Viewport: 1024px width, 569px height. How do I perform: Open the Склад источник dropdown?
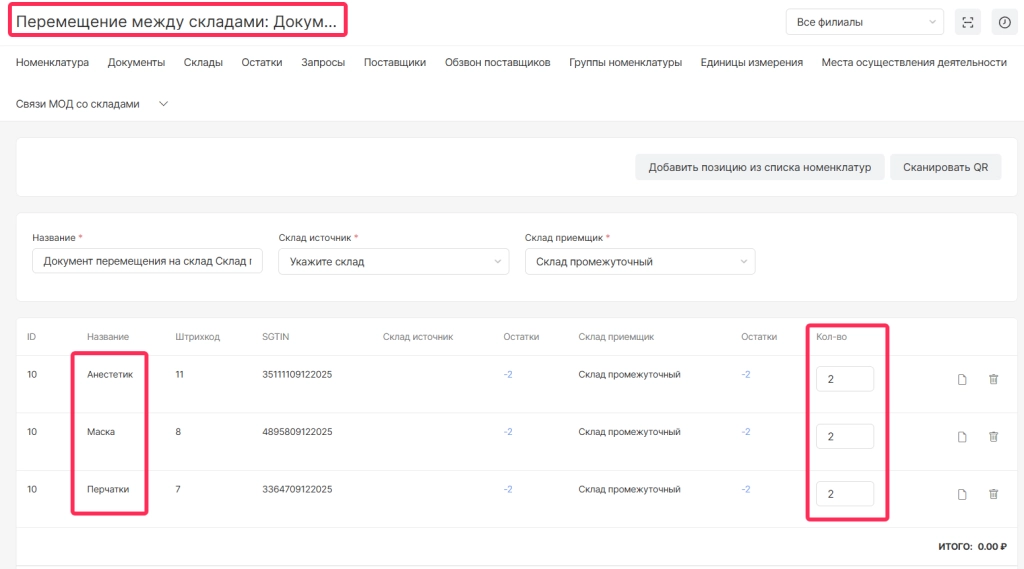[393, 262]
